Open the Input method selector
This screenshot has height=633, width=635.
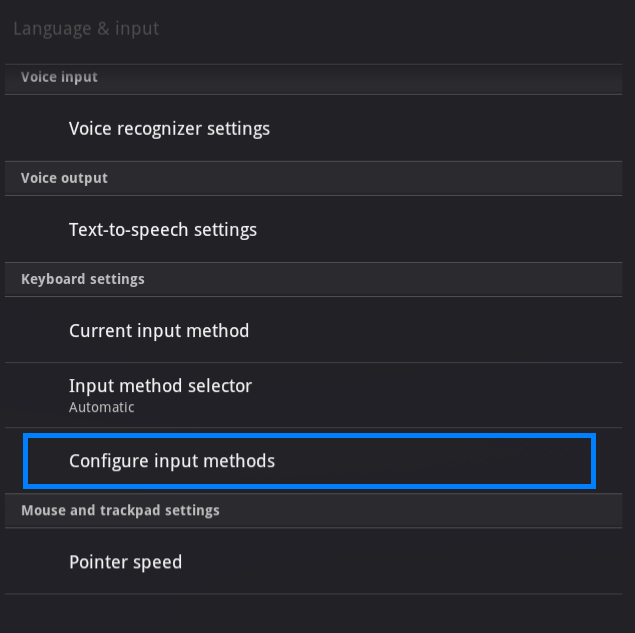160,386
